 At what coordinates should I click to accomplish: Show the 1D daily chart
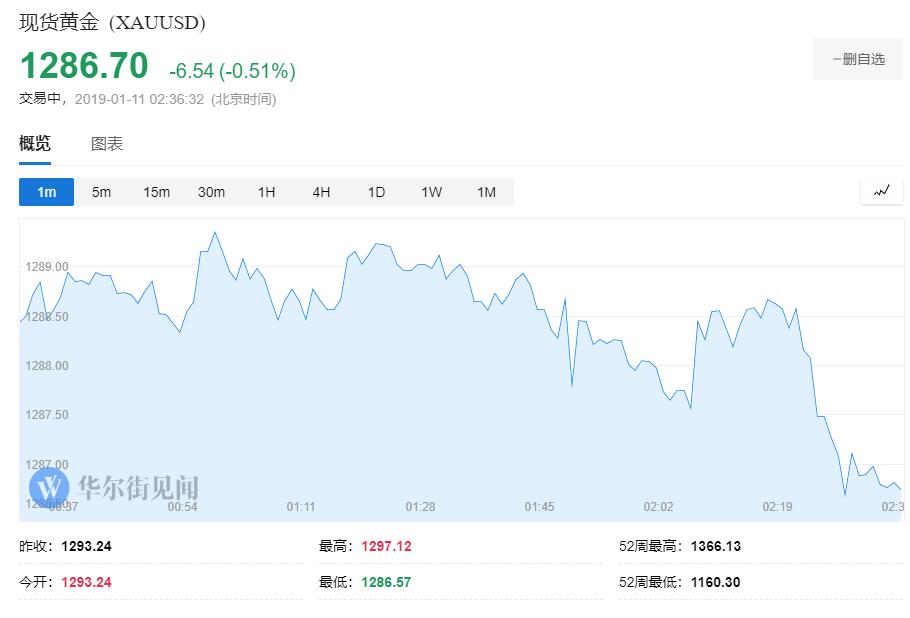pos(376,192)
